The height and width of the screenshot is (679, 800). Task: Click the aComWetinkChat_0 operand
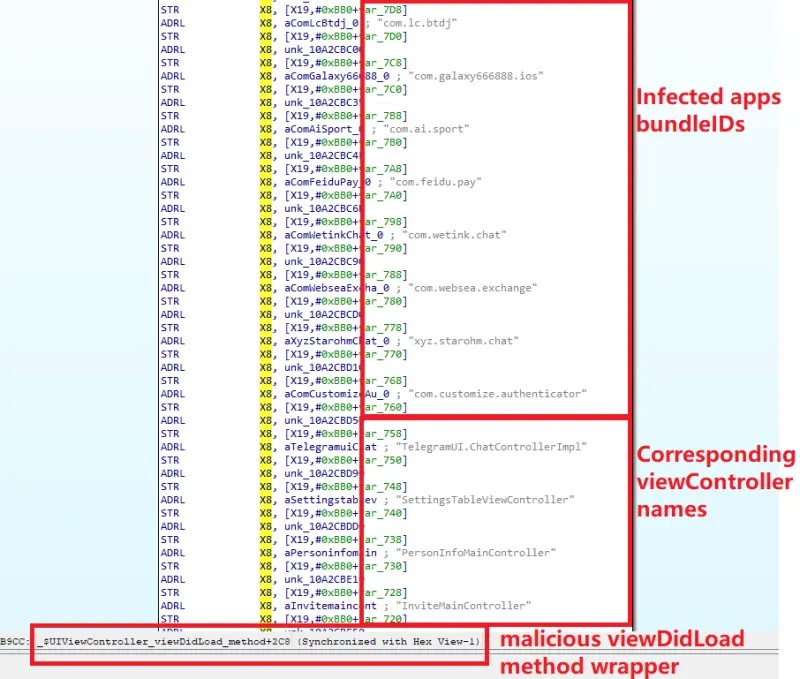pos(334,235)
